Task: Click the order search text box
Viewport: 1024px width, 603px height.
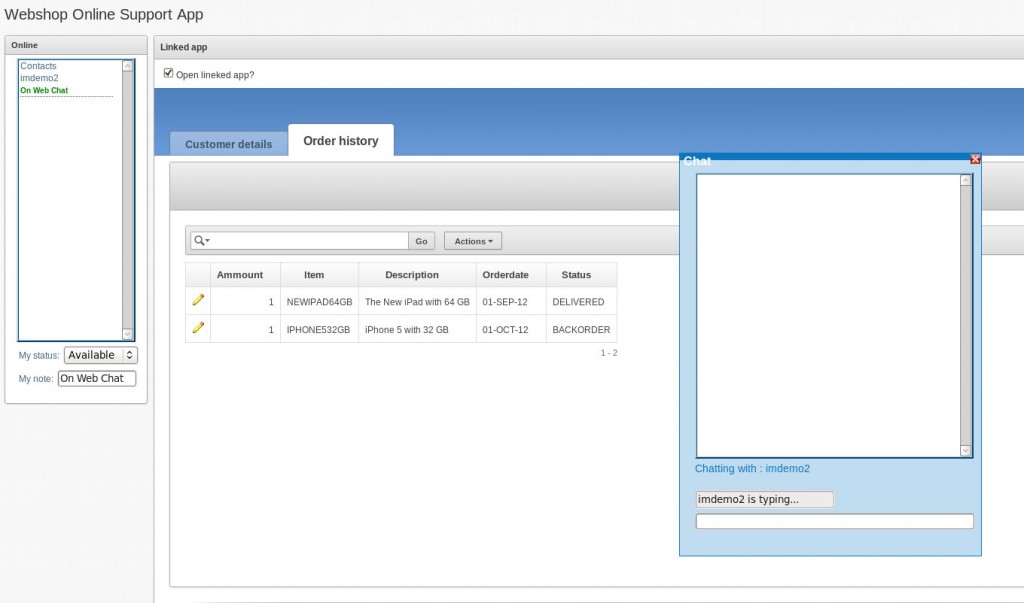Action: point(308,241)
